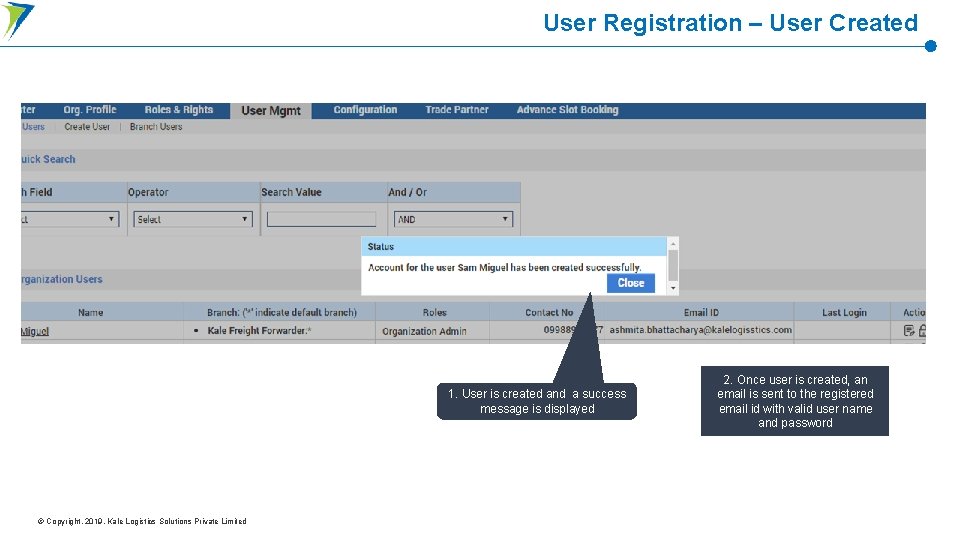960x540 pixels.
Task: Open the Branch Users sub-menu link
Action: click(x=156, y=127)
